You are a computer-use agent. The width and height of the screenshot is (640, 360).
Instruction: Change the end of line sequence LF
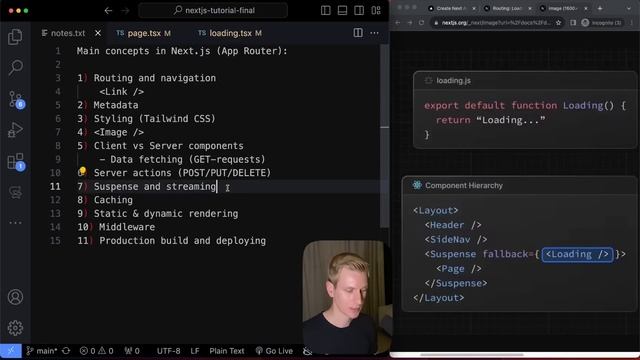tap(195, 351)
